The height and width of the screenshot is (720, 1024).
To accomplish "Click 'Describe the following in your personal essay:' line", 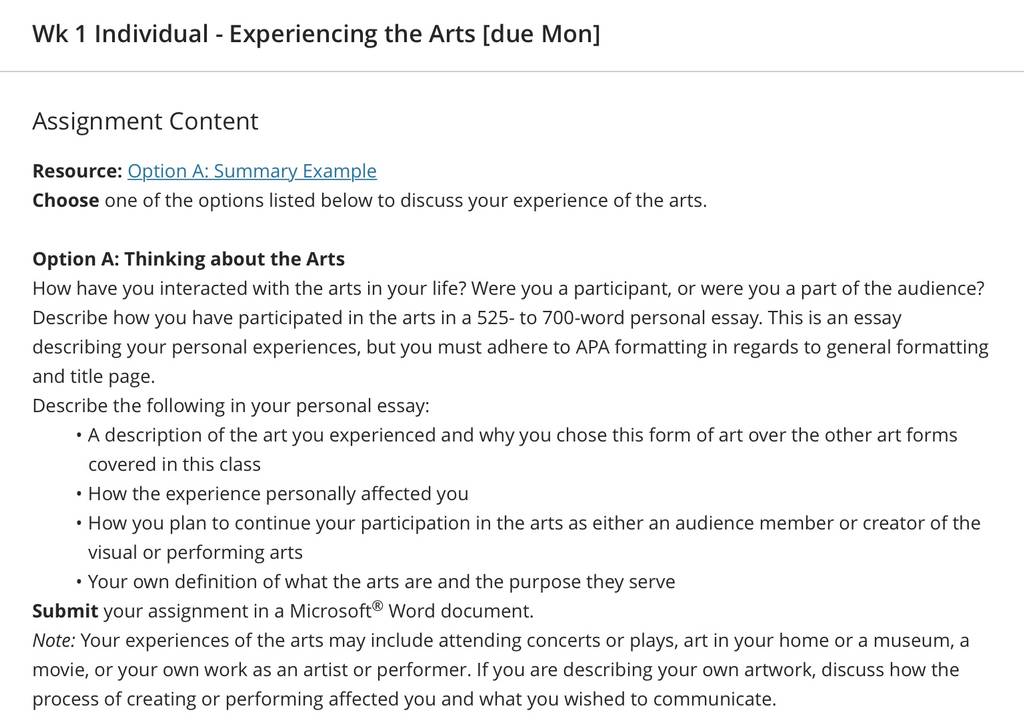I will [x=231, y=406].
